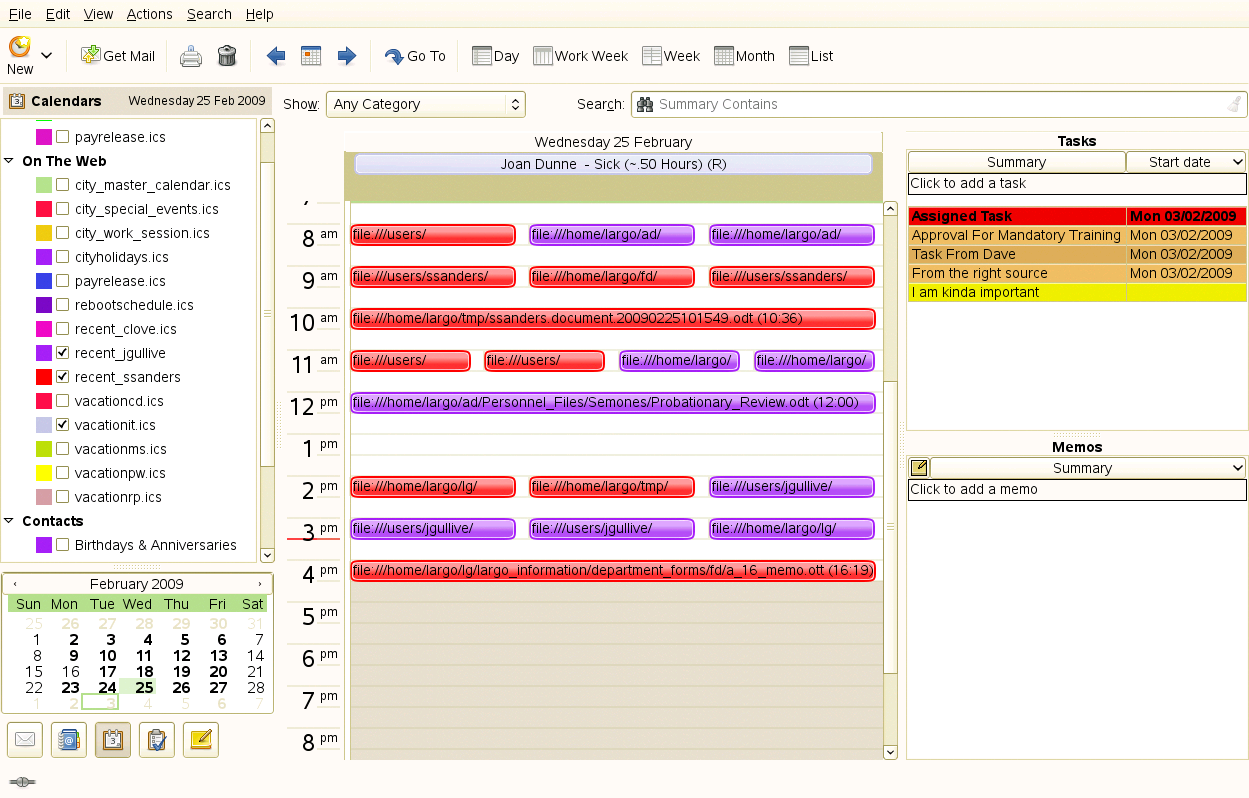Open the Mail component switcher button
The width and height of the screenshot is (1249, 798).
point(25,740)
